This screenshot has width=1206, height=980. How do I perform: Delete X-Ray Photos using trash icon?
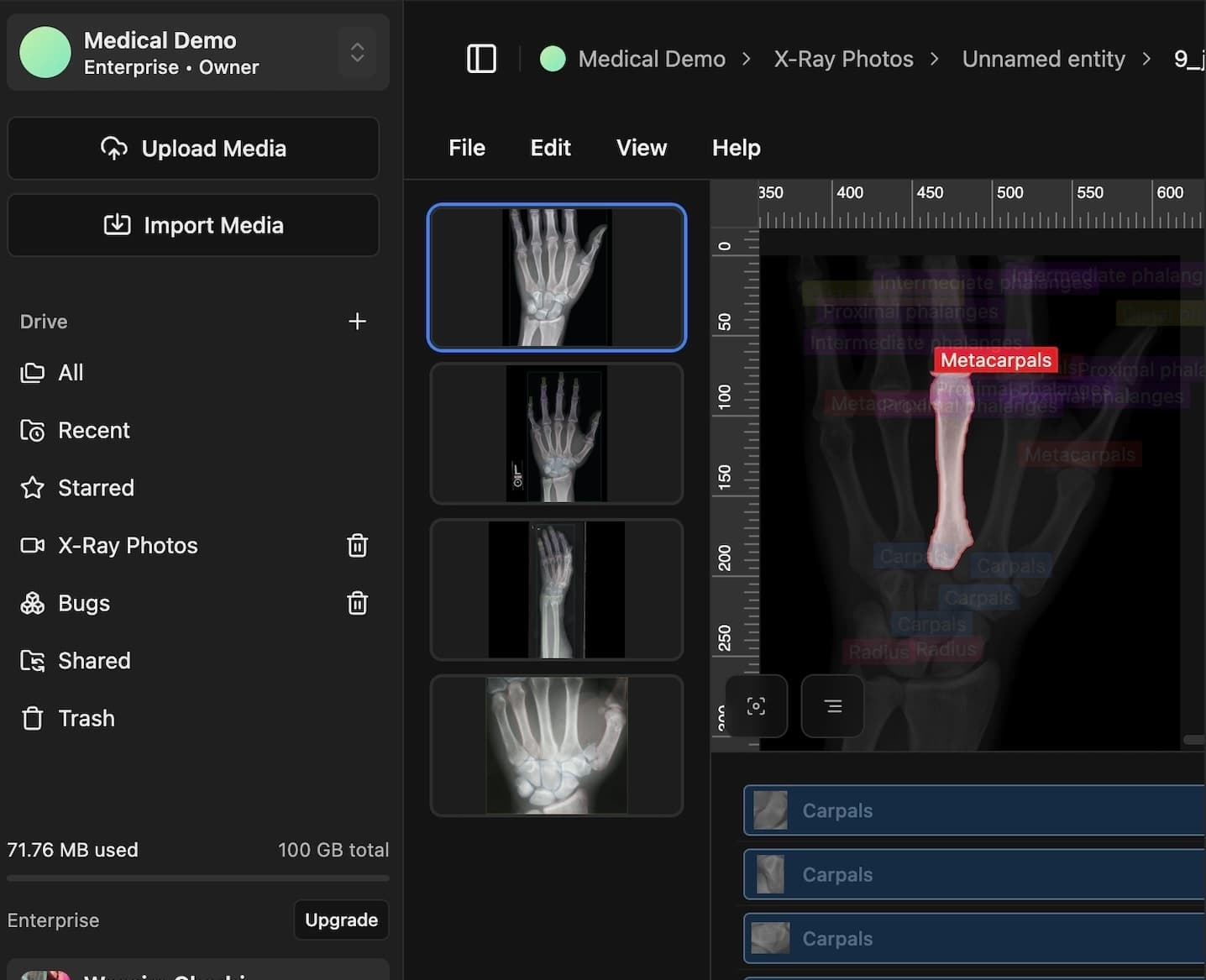(357, 546)
